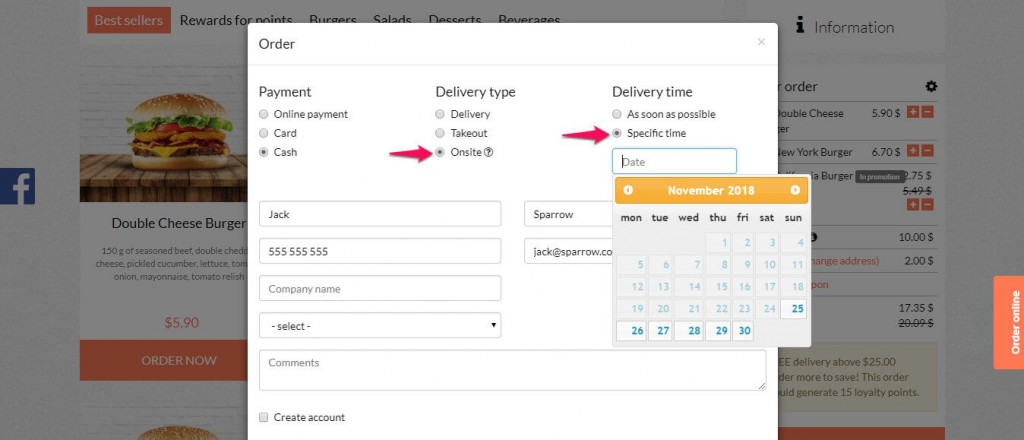The image size is (1024, 440).
Task: Select Online payment option
Action: point(264,114)
